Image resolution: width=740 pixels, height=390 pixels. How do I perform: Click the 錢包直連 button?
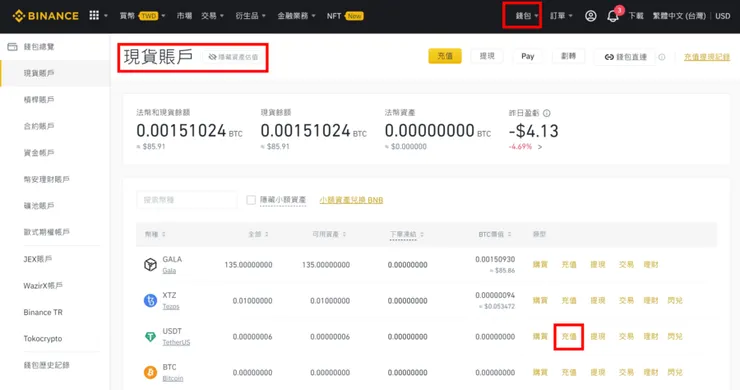[626, 57]
